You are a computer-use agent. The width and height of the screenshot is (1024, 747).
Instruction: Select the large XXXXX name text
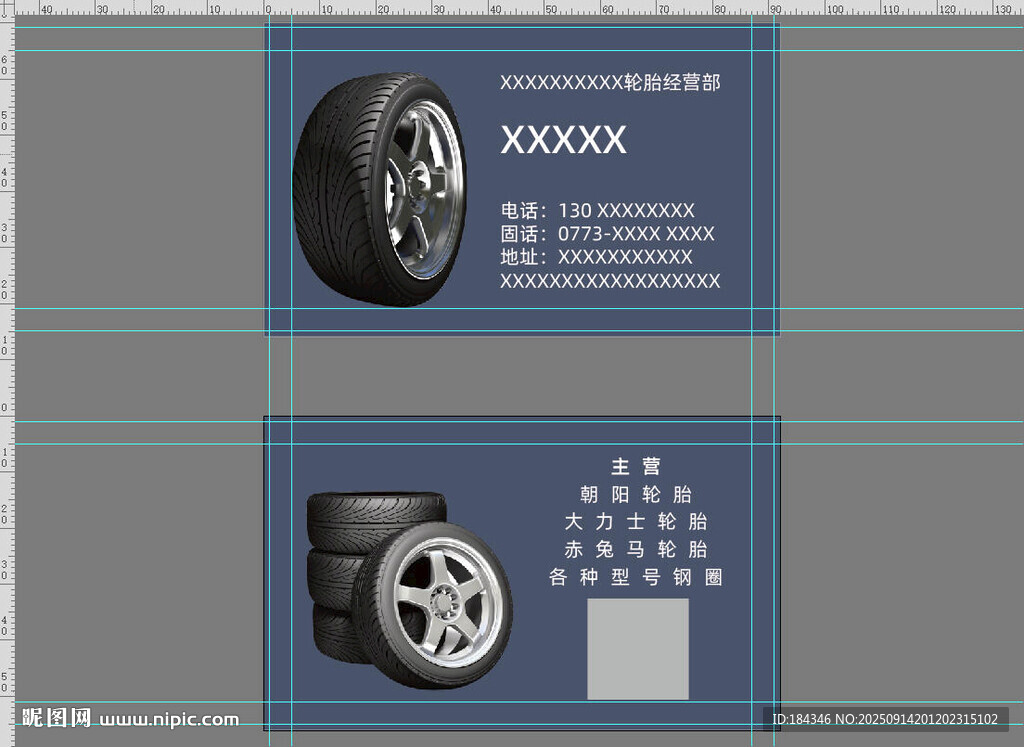click(x=563, y=140)
